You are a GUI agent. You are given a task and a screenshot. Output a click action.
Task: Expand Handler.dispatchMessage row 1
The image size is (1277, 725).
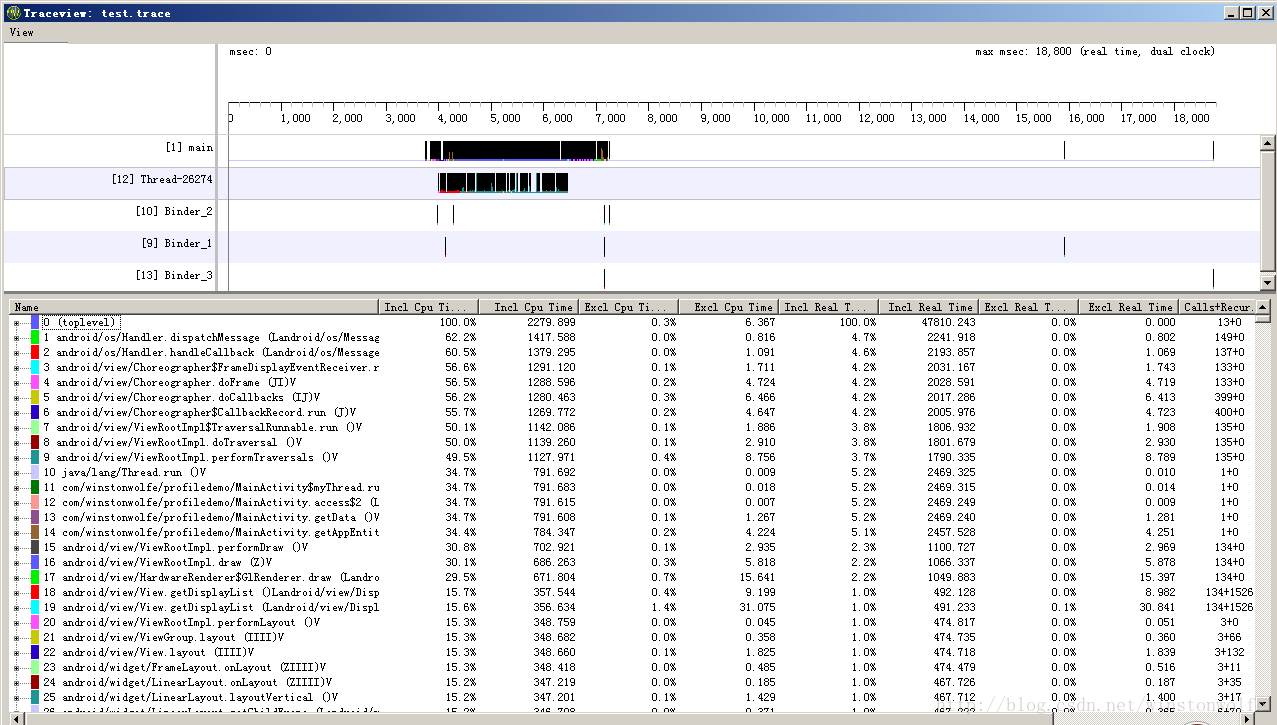(17, 338)
